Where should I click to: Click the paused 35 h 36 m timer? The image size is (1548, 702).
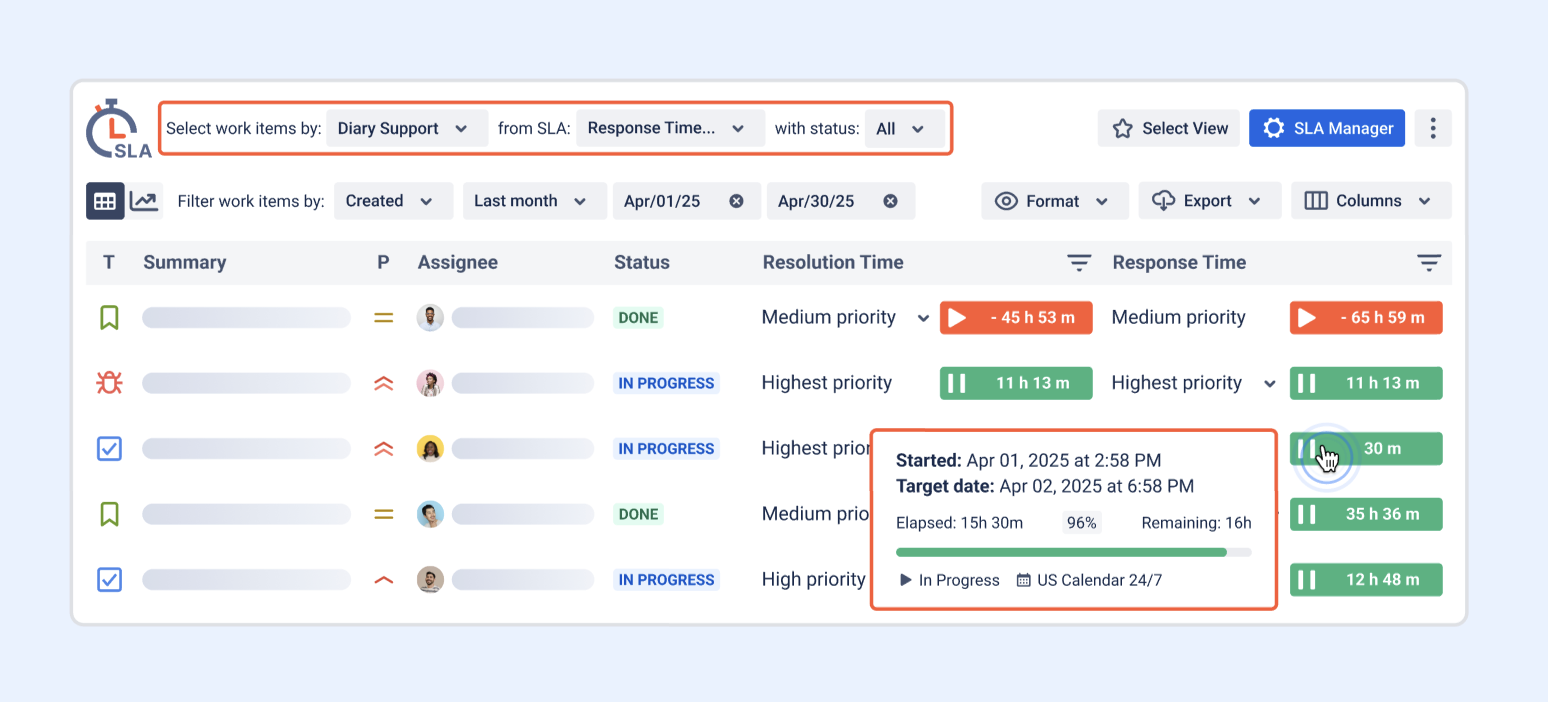point(1366,514)
